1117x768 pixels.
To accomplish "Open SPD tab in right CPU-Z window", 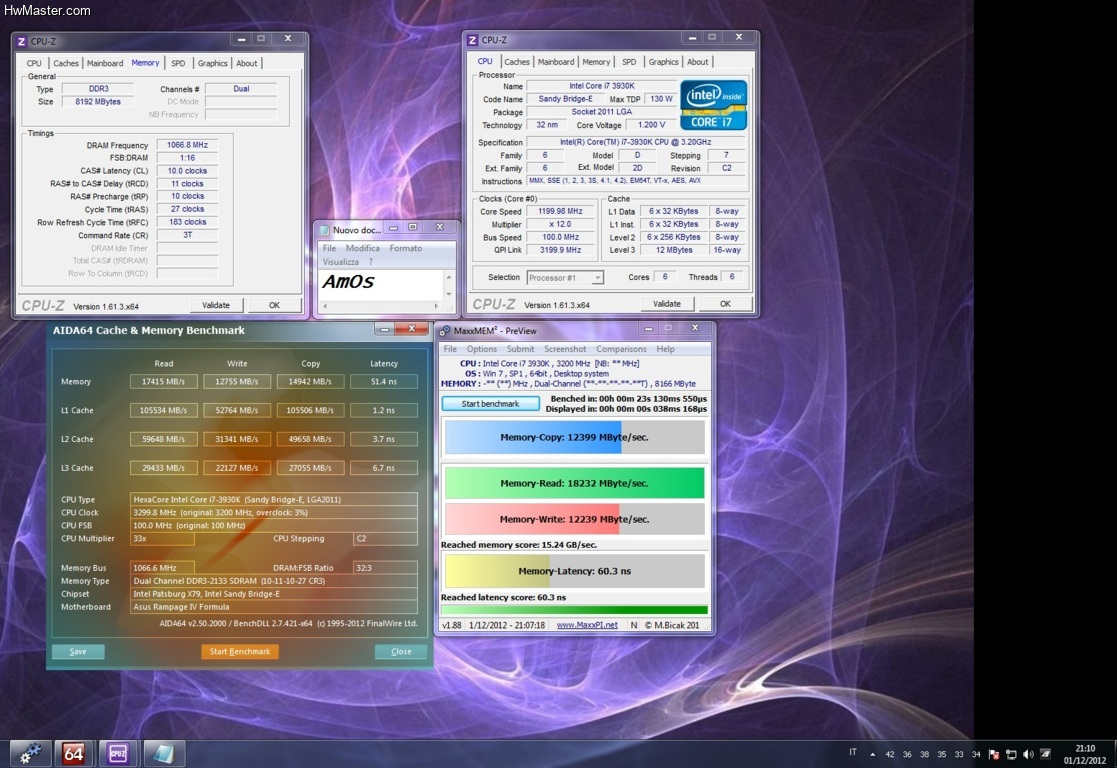I will click(x=629, y=62).
